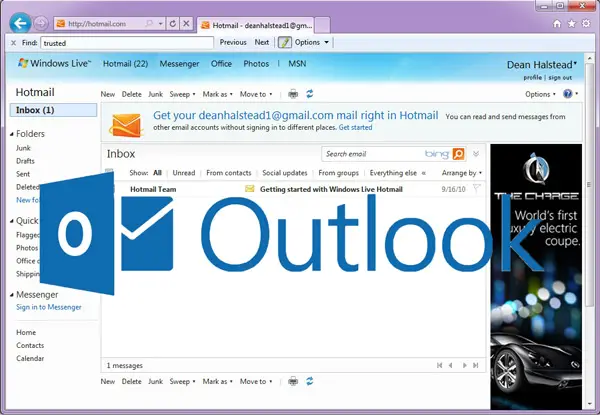Image resolution: width=600 pixels, height=415 pixels.
Task: Open a new browser tab
Action: 322,25
